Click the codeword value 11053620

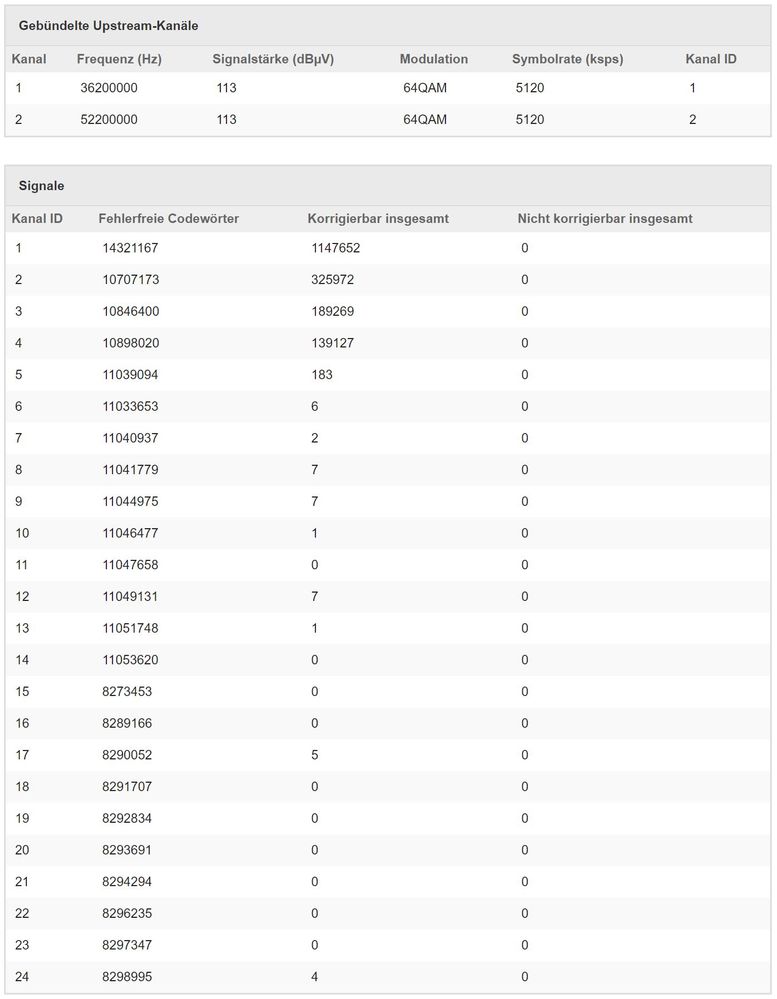click(x=130, y=660)
